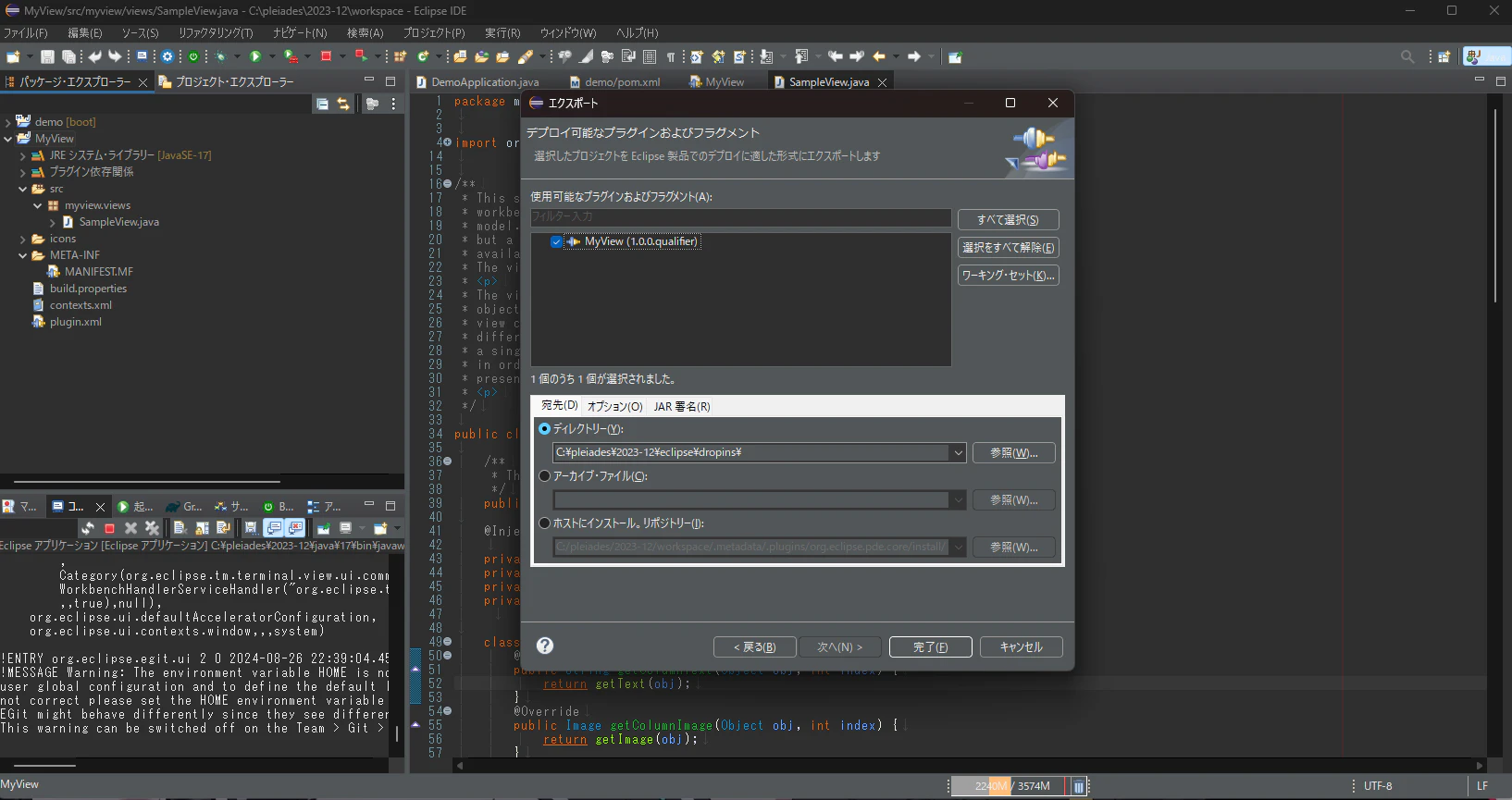Viewport: 1512px width, 800px height.
Task: Expand the demo [boot] project node
Action: [8, 122]
